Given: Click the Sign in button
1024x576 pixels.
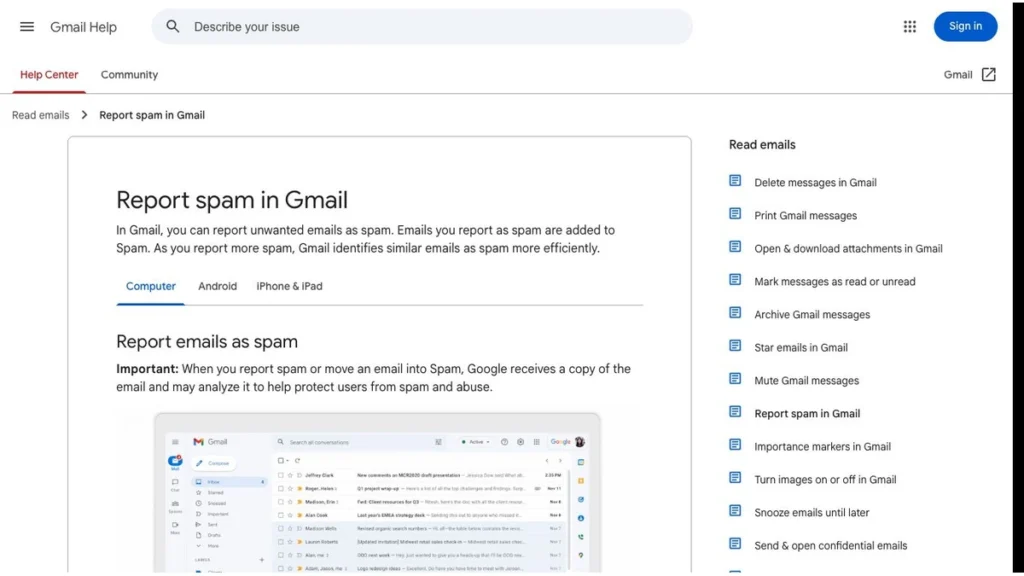Looking at the screenshot, I should tap(965, 26).
